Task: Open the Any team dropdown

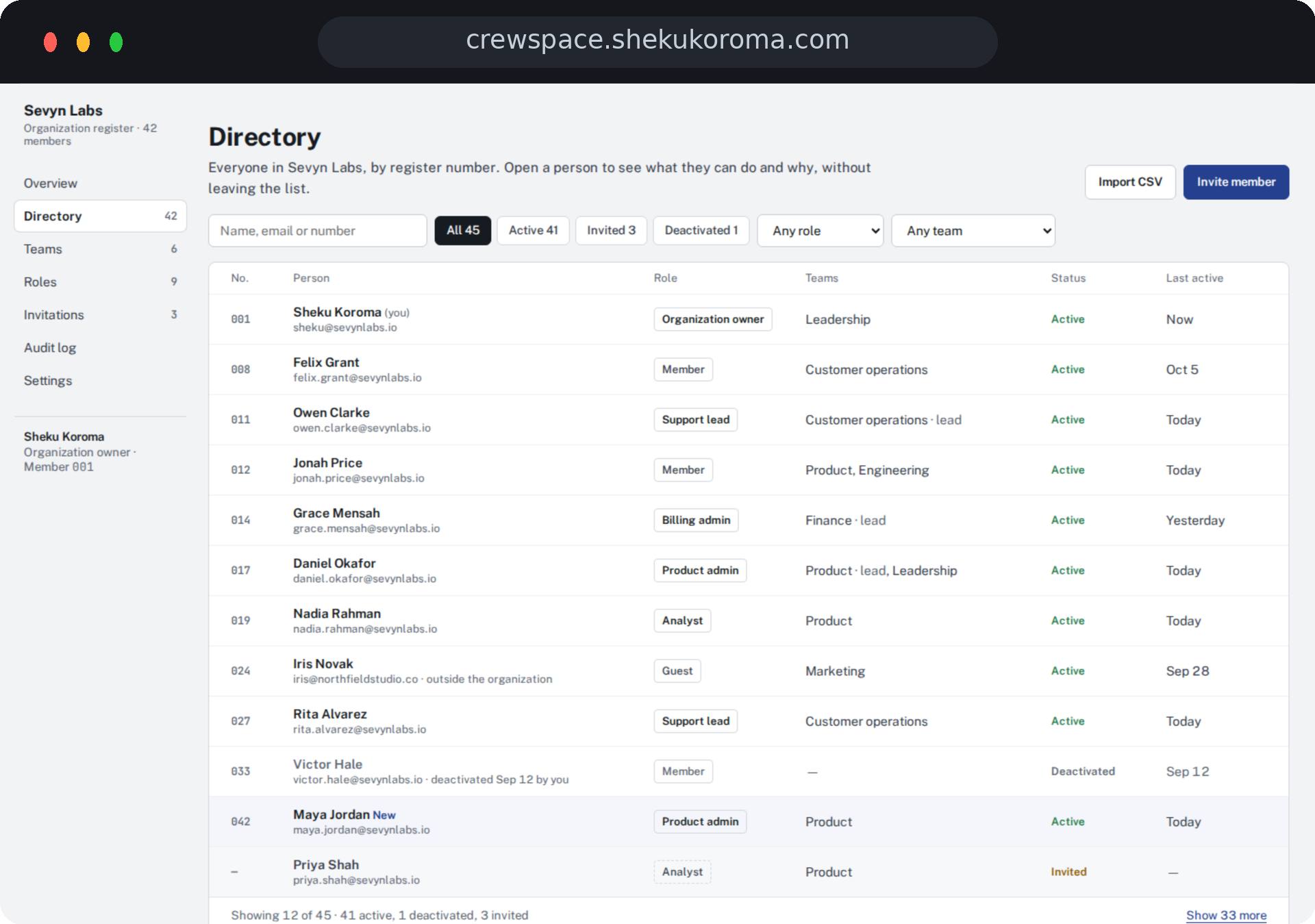Action: (973, 231)
